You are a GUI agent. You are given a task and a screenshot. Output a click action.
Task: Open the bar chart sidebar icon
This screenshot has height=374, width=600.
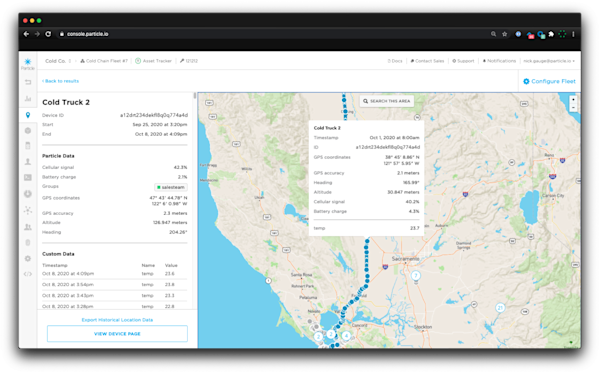pos(28,98)
